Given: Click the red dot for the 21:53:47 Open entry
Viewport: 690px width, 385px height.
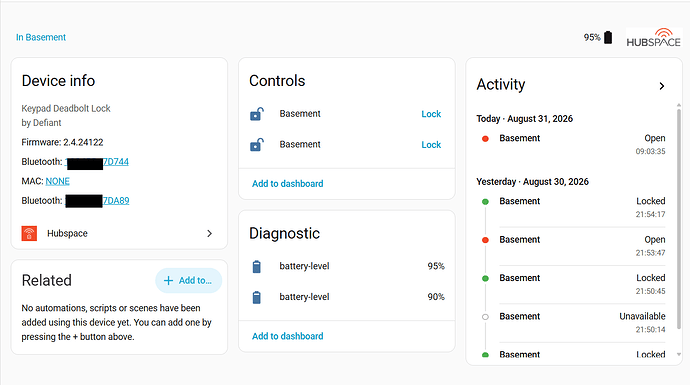Looking at the screenshot, I should click(x=485, y=240).
